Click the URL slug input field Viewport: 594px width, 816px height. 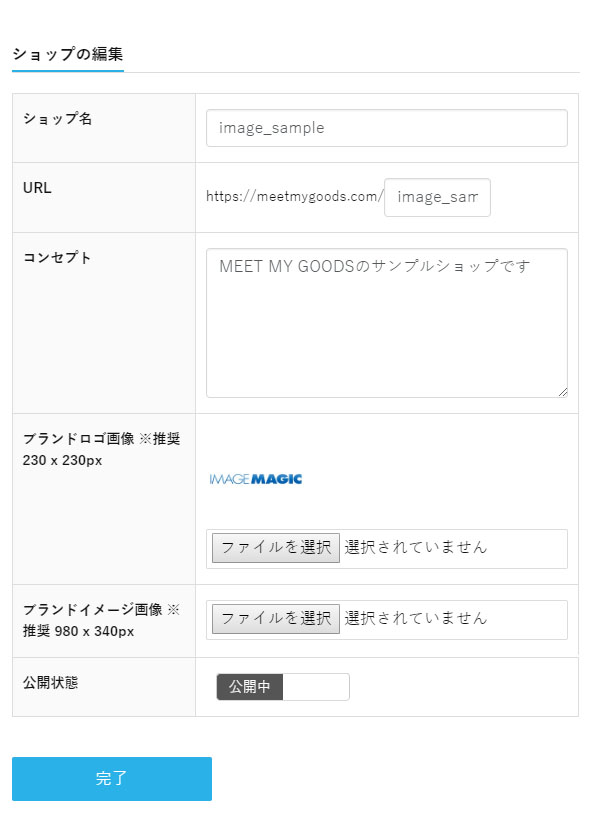coord(437,197)
